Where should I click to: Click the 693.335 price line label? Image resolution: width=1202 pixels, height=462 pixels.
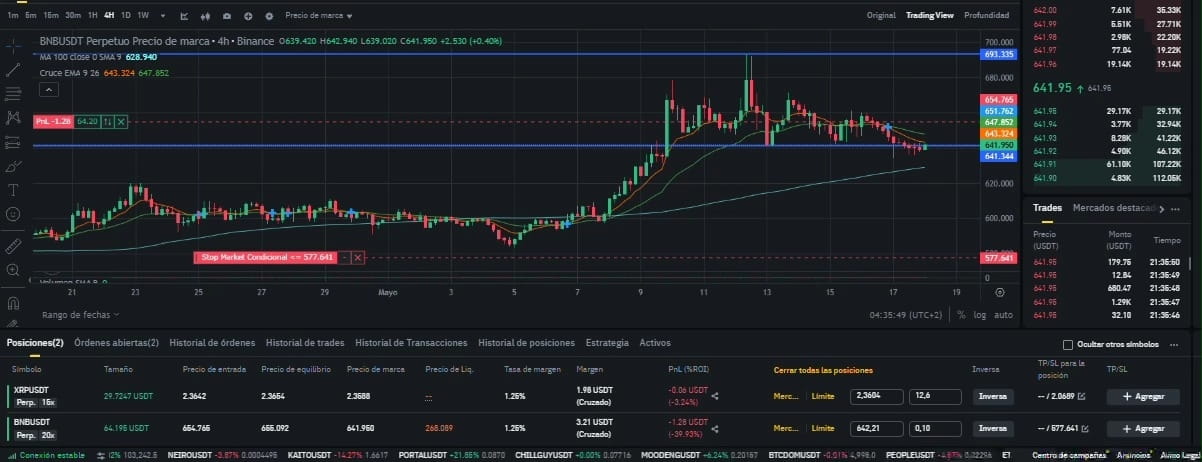tap(999, 54)
